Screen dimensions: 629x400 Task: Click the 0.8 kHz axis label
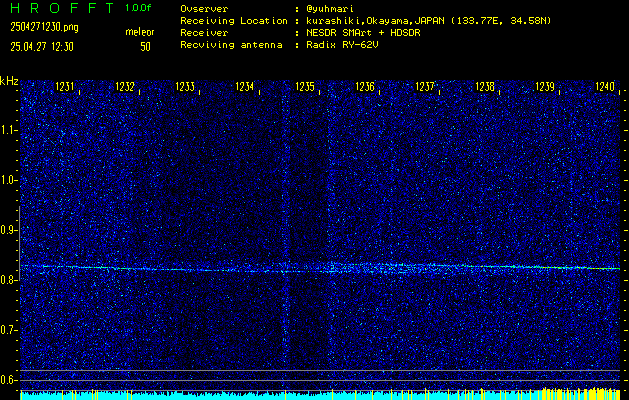tap(8, 280)
